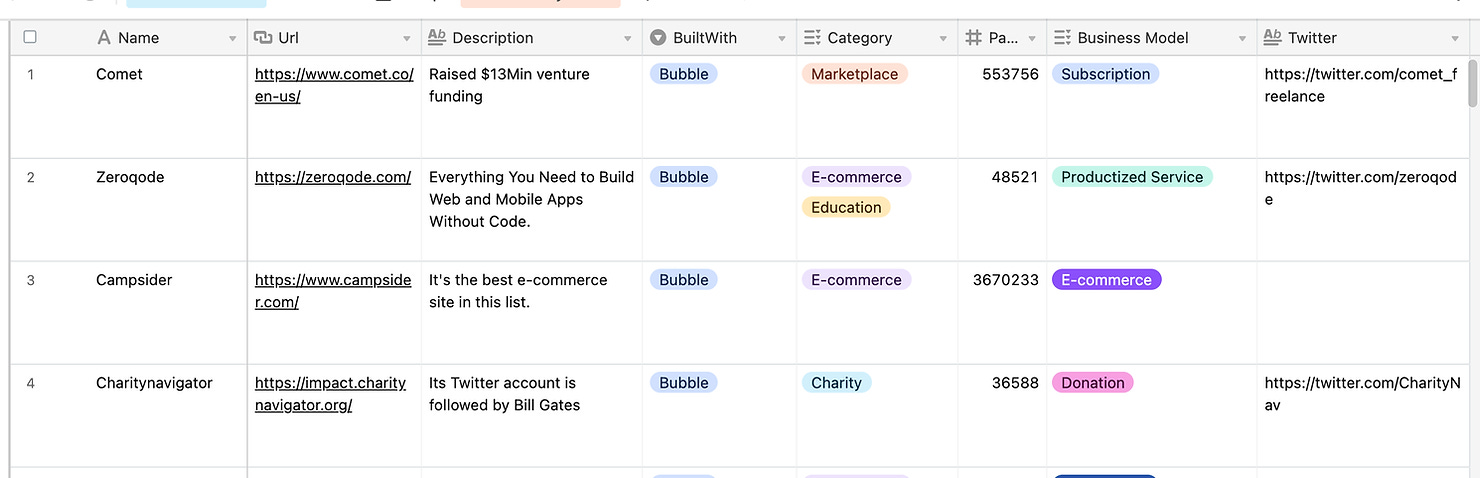Open the Description column dropdown arrow
This screenshot has height=478, width=1480.
pos(628,39)
